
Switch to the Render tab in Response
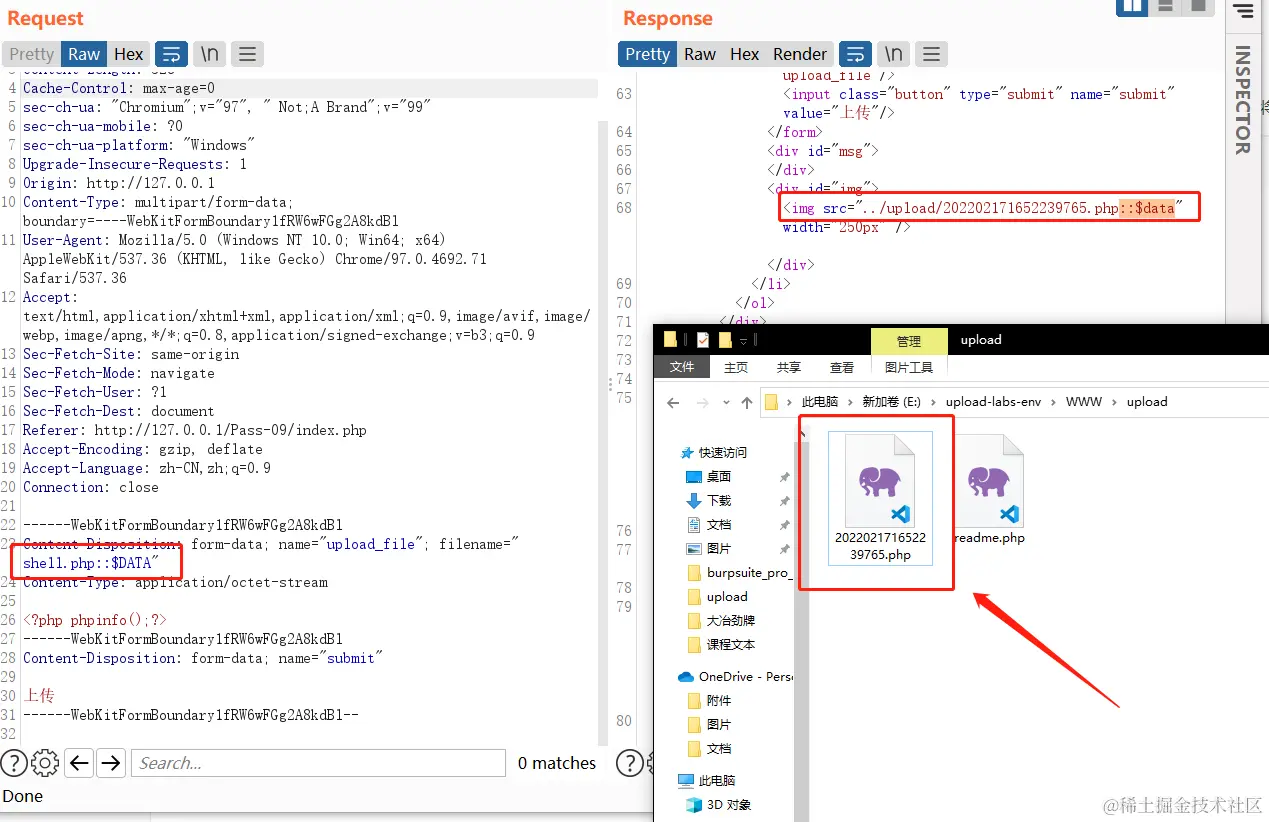coord(800,54)
